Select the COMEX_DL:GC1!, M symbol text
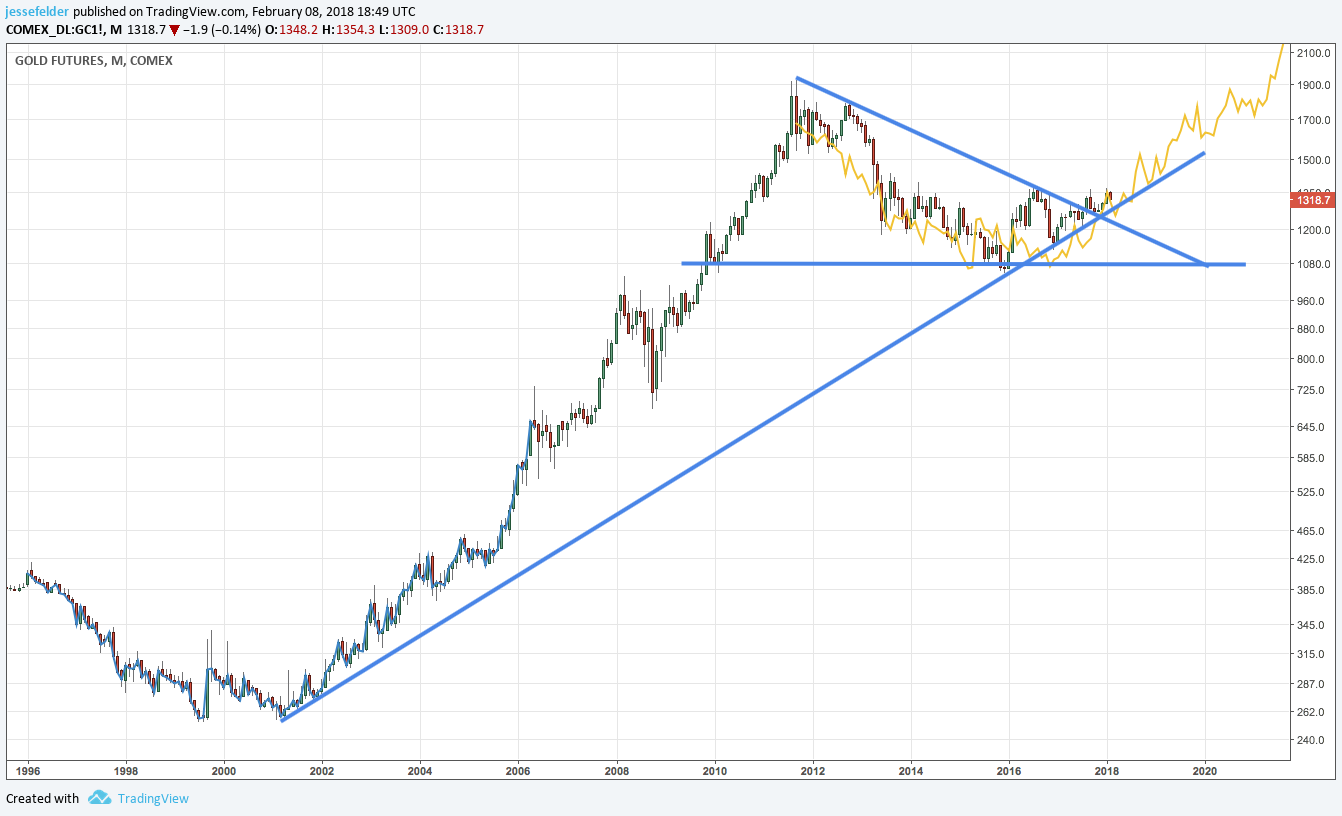 coord(64,30)
